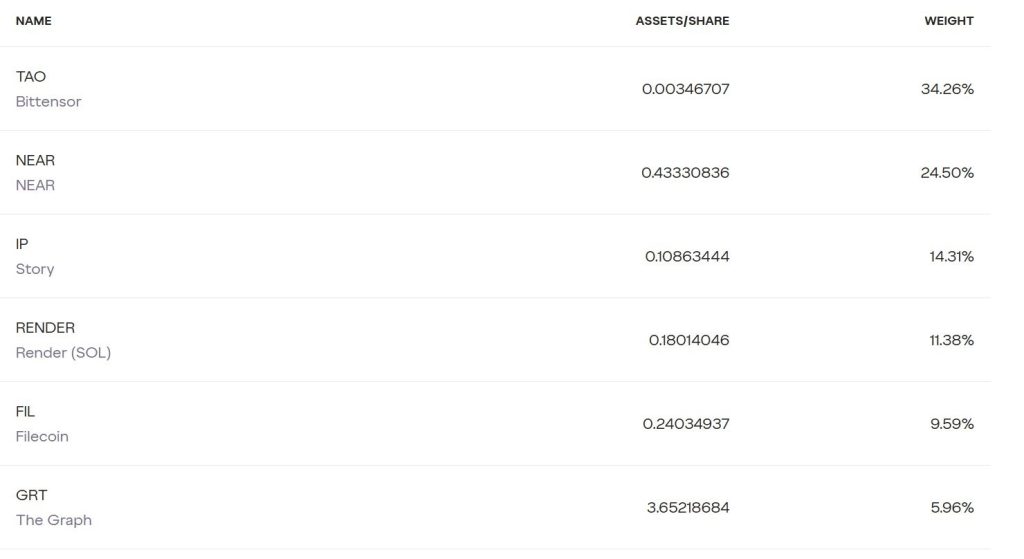This screenshot has width=1024, height=559.
Task: Click the 0.00346707 assets per share value
Action: pyautogui.click(x=685, y=89)
